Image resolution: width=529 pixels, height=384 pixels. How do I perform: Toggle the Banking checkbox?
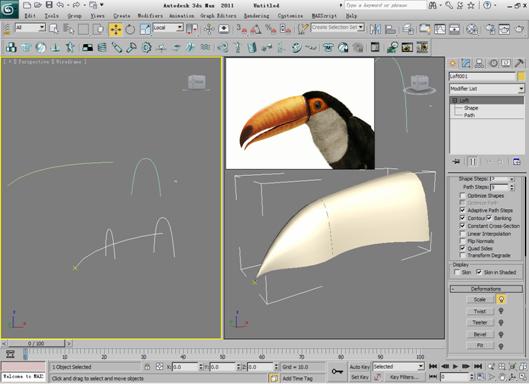coord(489,218)
